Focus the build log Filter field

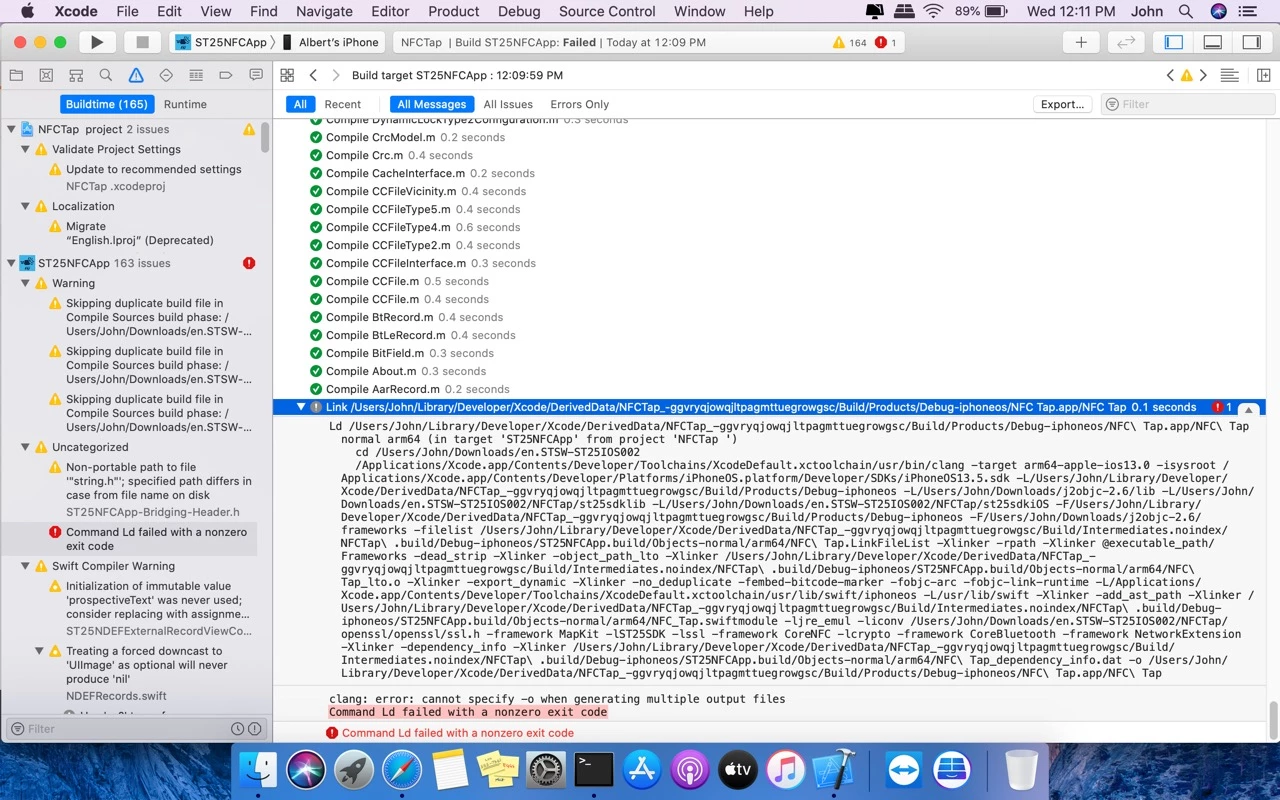[x=1188, y=104]
